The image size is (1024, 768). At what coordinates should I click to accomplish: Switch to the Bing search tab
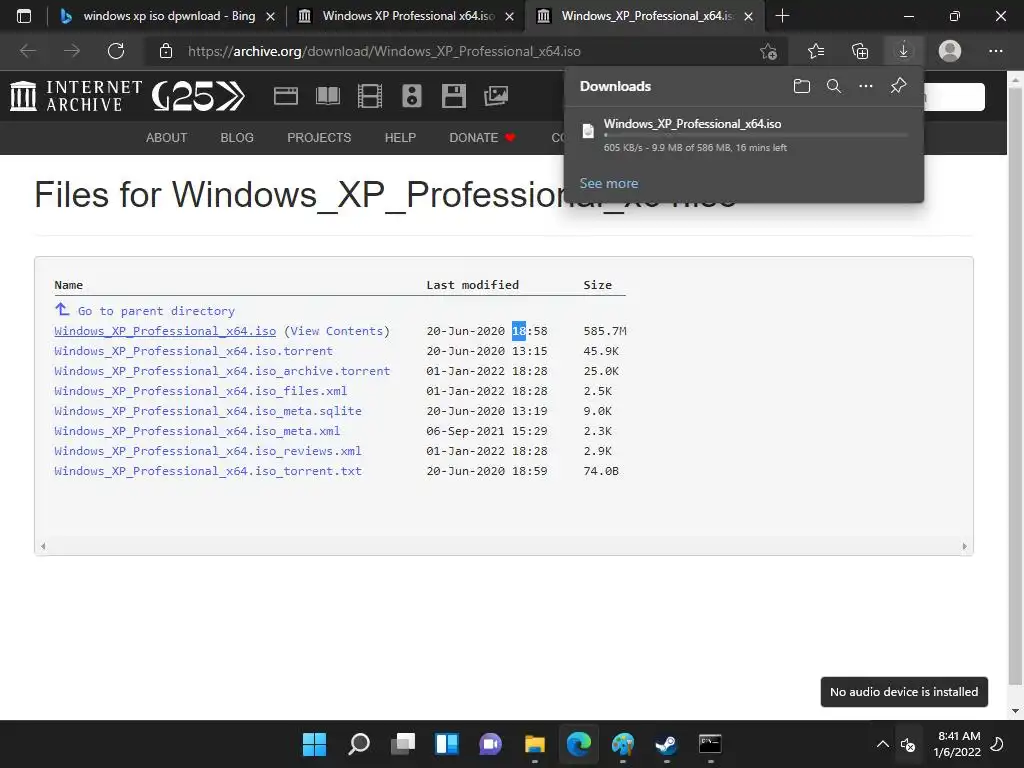click(x=168, y=16)
